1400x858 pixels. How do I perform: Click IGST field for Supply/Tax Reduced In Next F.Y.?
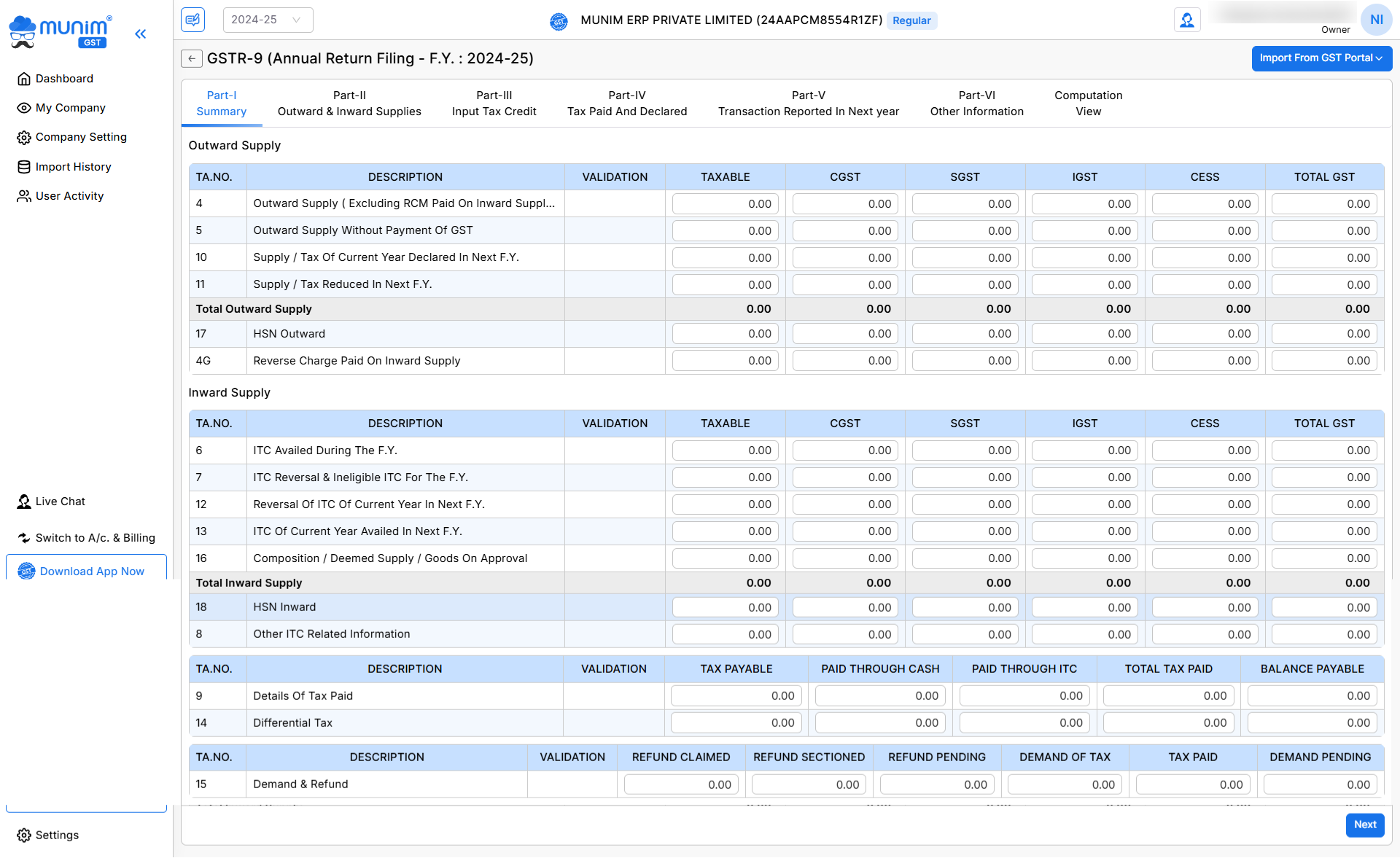tap(1084, 285)
